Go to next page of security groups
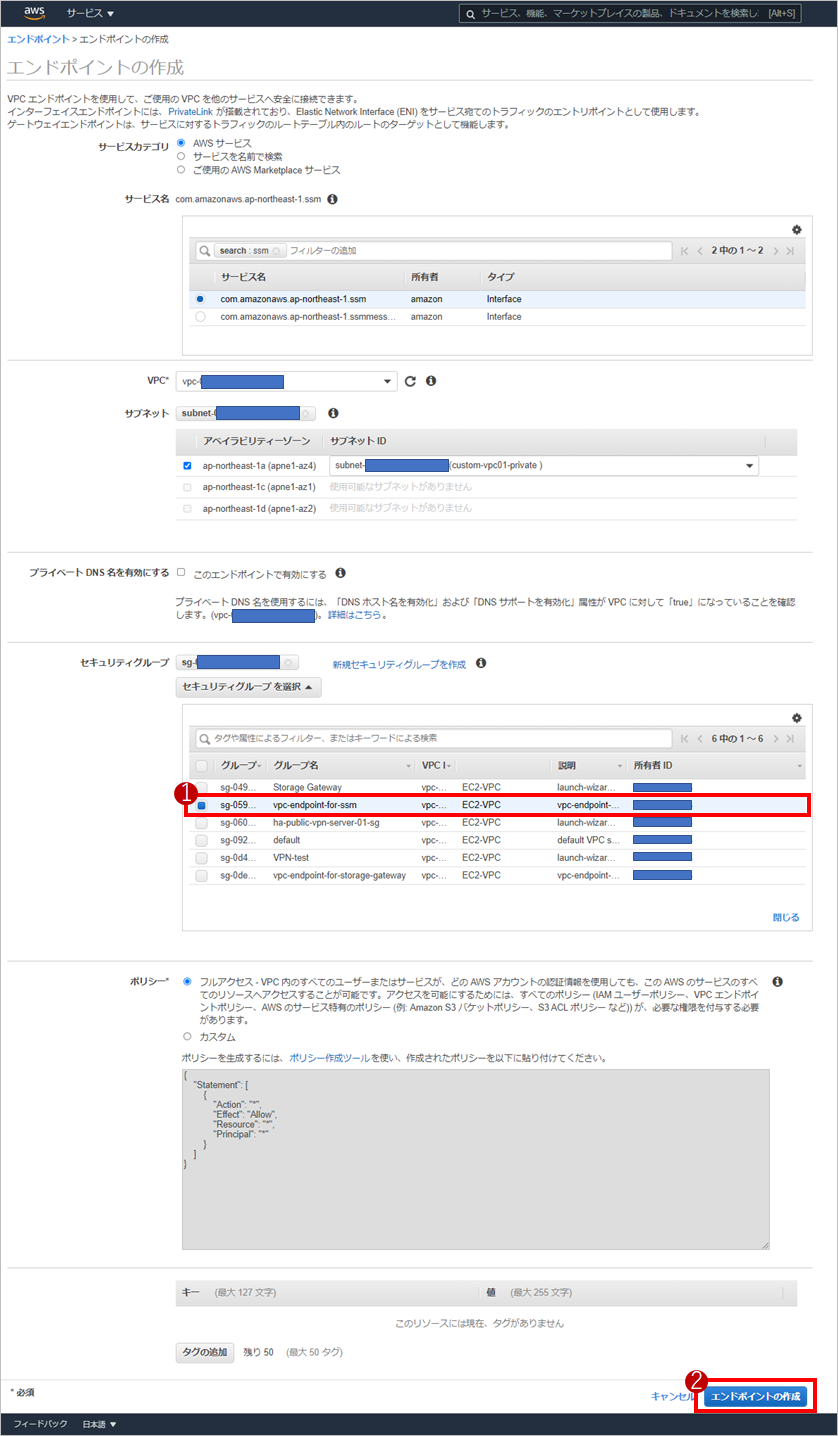 coord(775,739)
